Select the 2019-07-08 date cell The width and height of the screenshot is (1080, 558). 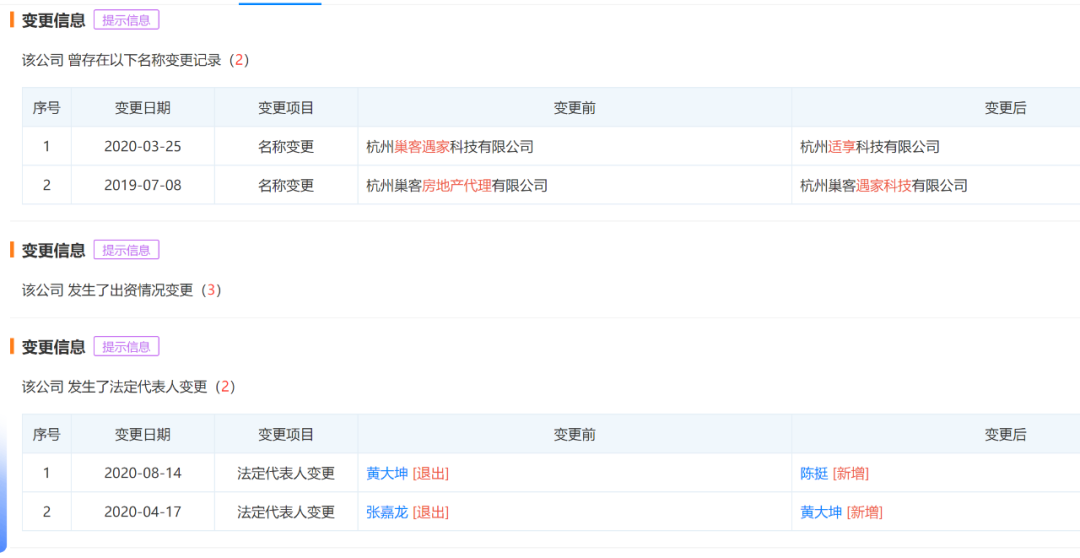click(143, 185)
